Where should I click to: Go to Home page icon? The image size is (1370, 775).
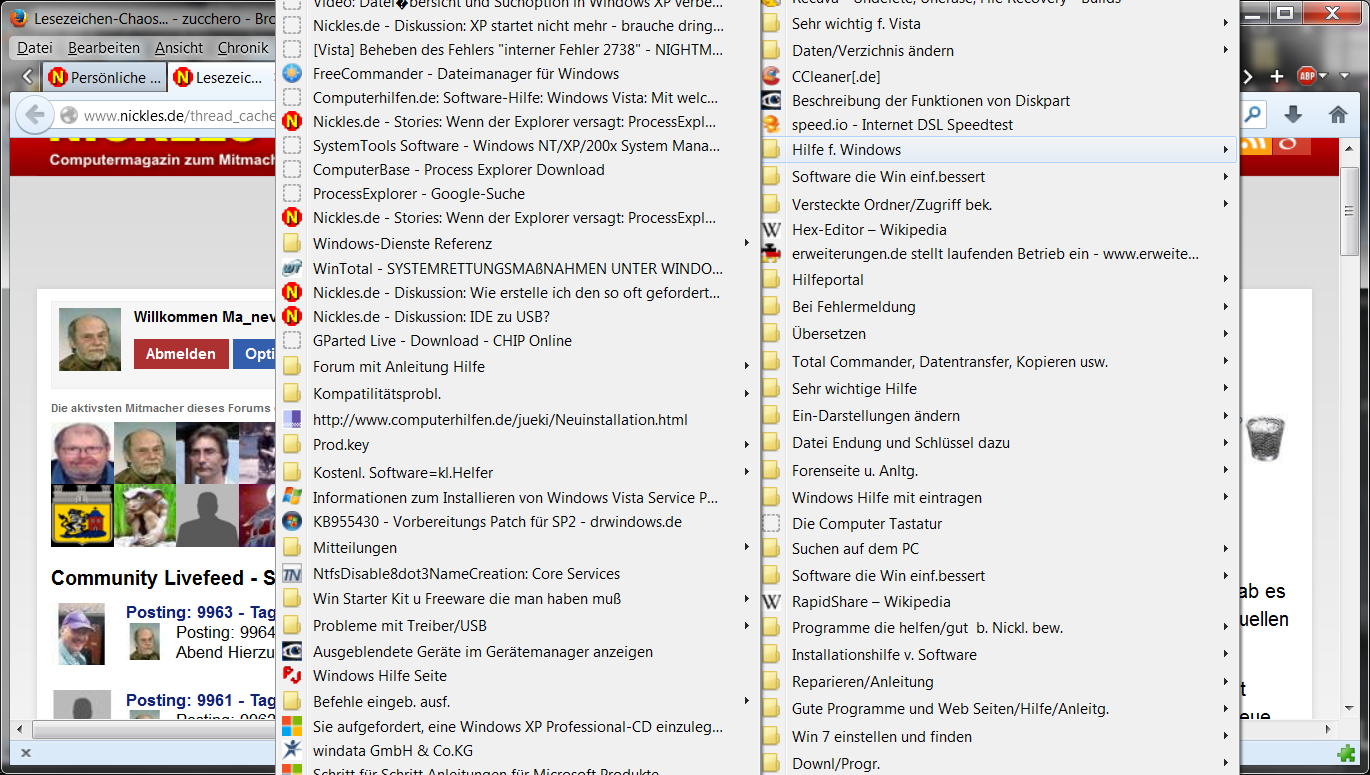pyautogui.click(x=1338, y=115)
